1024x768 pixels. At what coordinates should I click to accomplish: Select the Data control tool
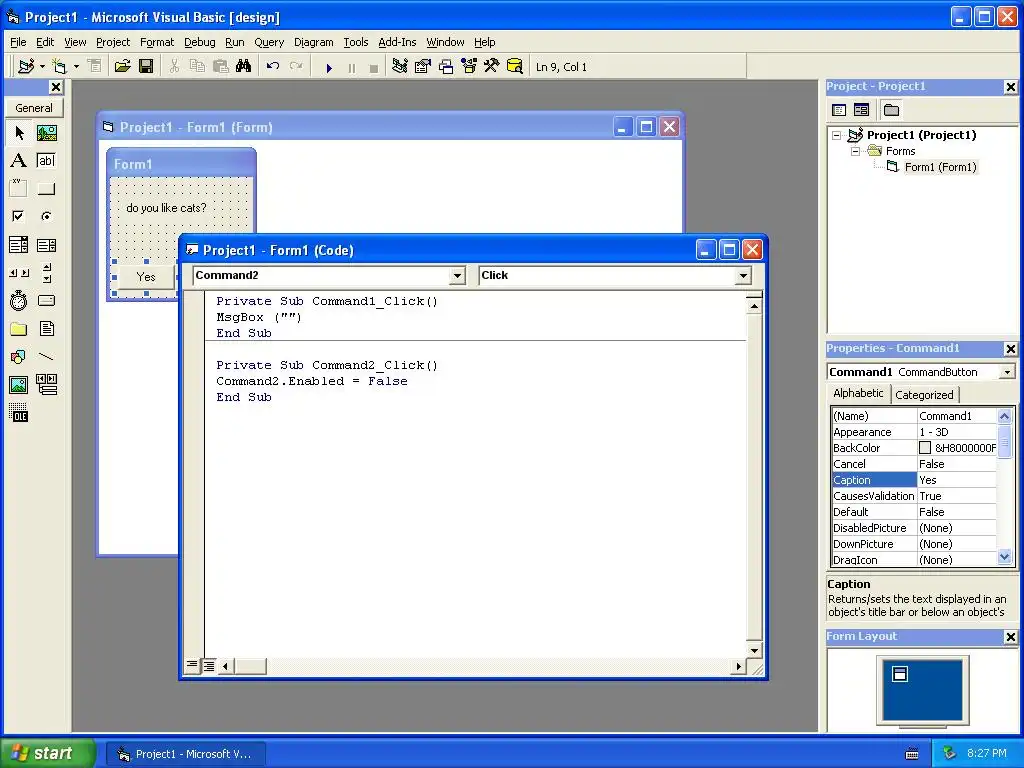(46, 385)
